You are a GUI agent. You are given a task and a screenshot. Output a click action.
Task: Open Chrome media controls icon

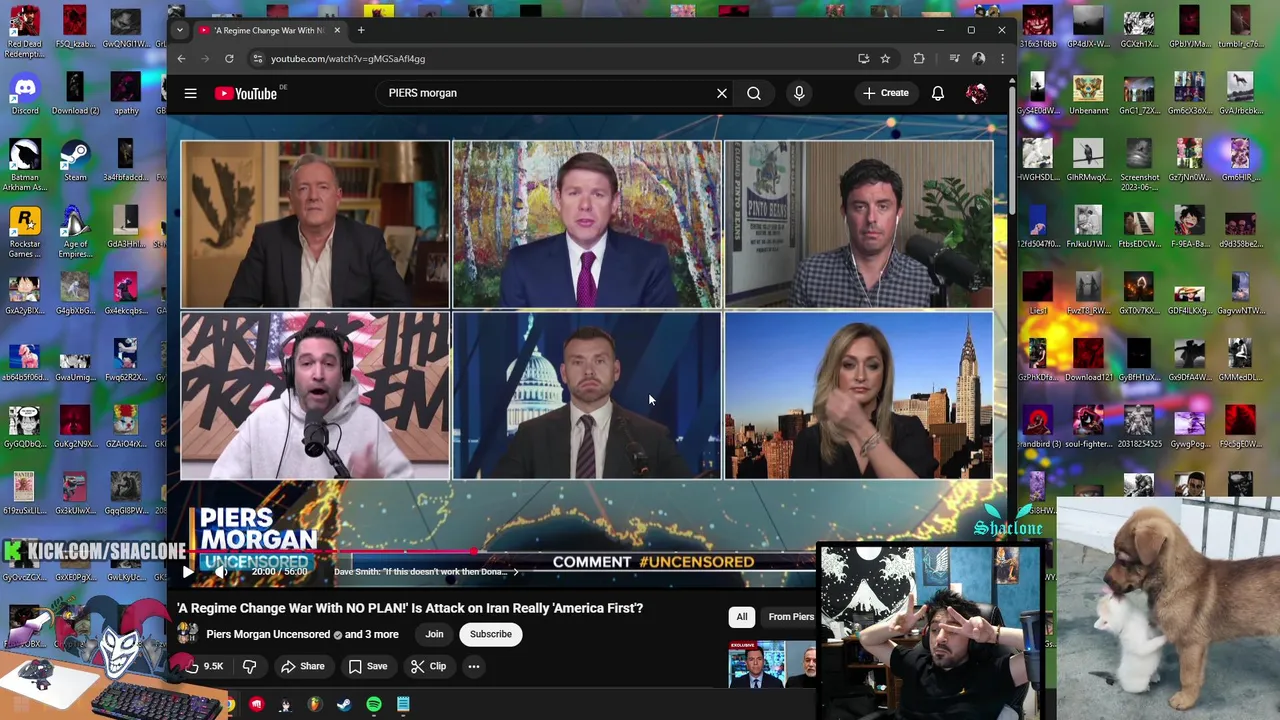pos(954,59)
